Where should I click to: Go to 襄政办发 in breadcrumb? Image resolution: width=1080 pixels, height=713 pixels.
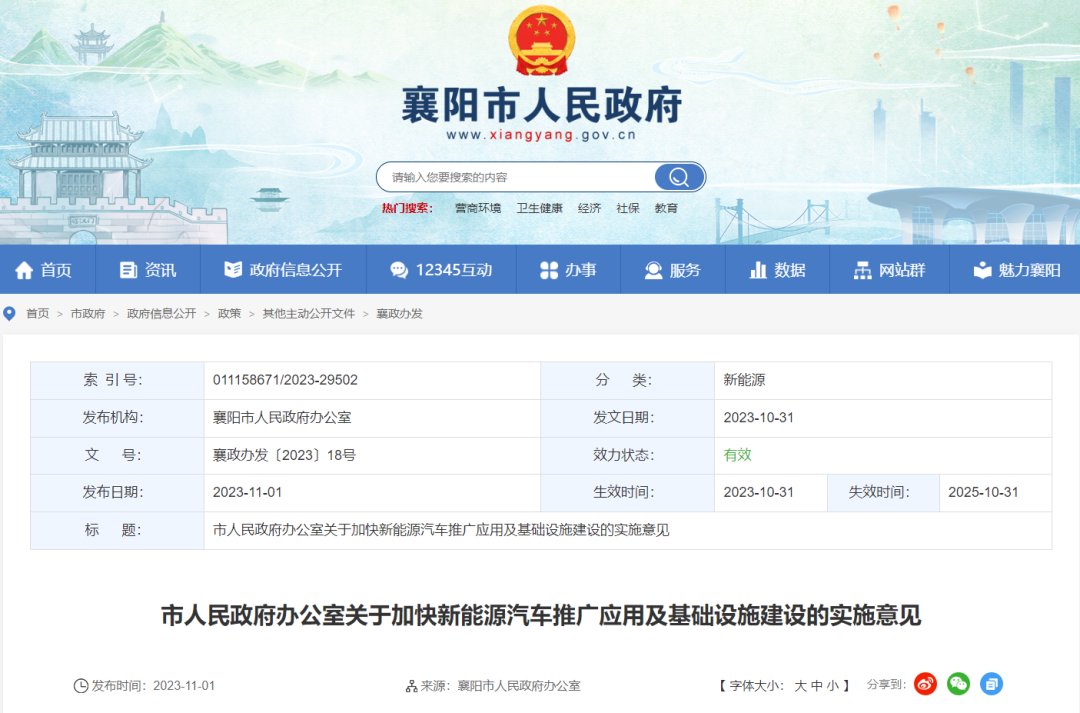pos(399,313)
